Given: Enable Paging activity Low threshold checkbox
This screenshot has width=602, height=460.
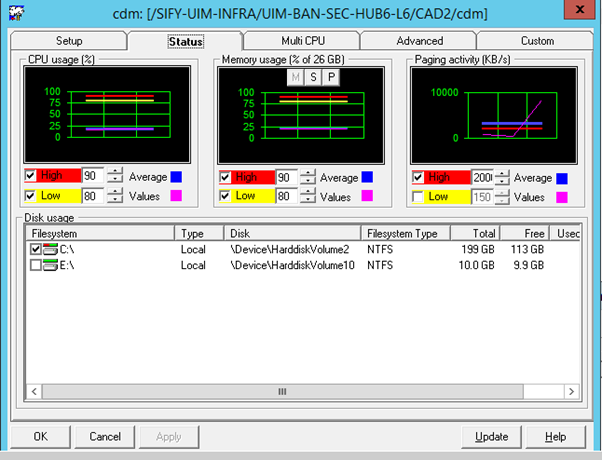Looking at the screenshot, I should click(418, 197).
